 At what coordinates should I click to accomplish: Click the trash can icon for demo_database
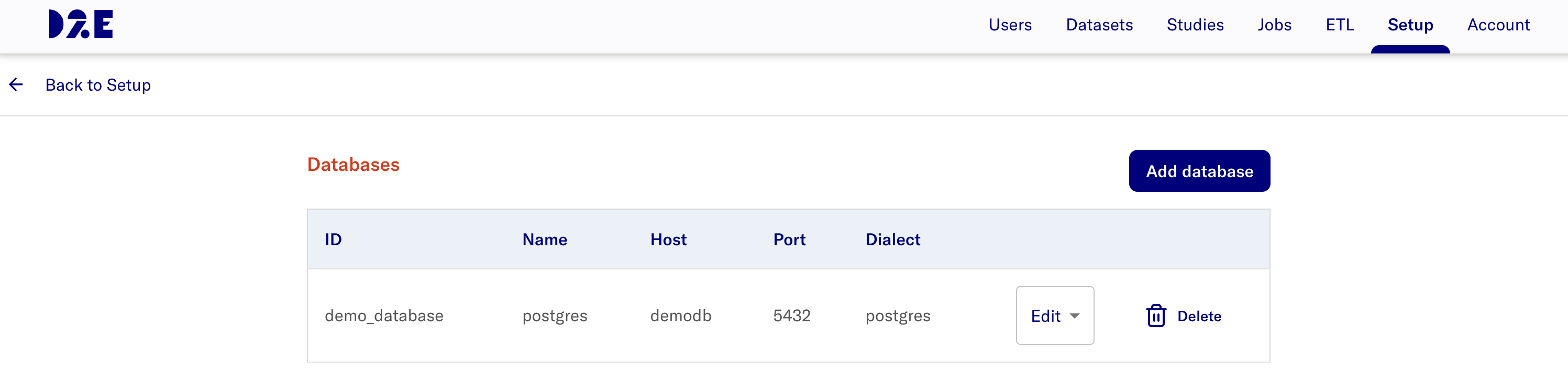click(x=1156, y=315)
